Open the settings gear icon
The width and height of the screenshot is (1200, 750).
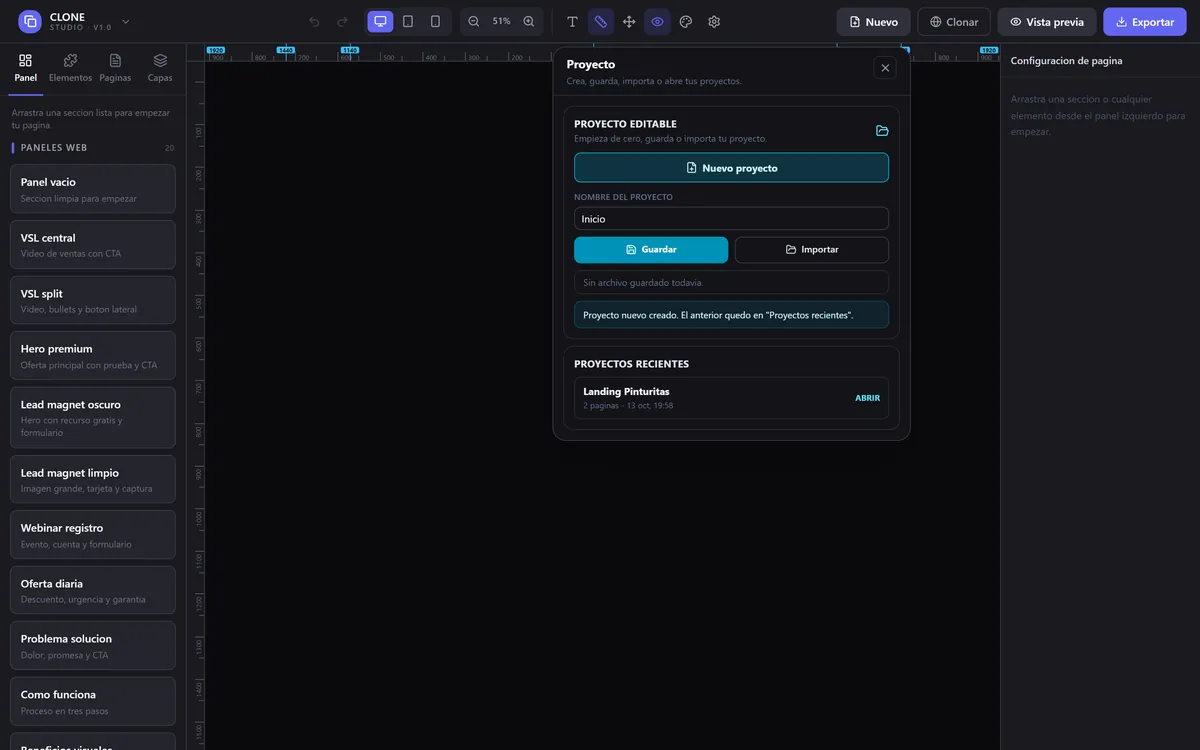(714, 21)
